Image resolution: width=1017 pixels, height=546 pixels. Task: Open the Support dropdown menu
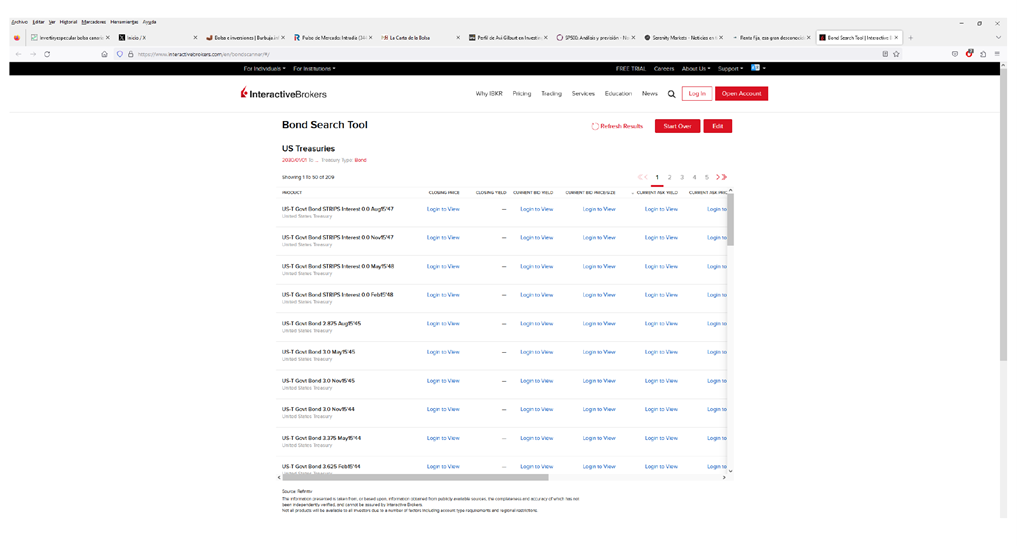click(x=730, y=69)
